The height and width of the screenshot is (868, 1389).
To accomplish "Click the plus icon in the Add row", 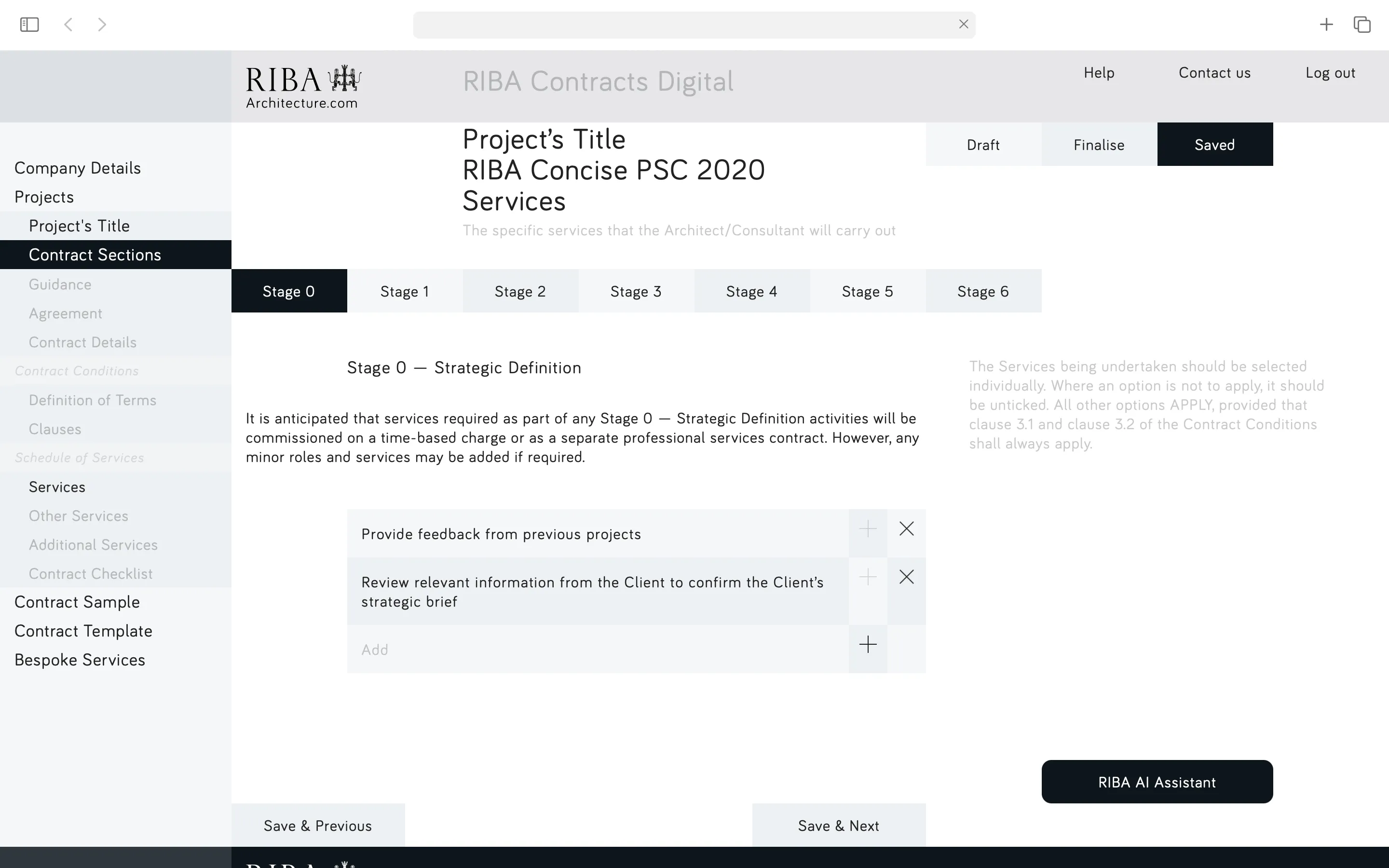I will coord(868,644).
